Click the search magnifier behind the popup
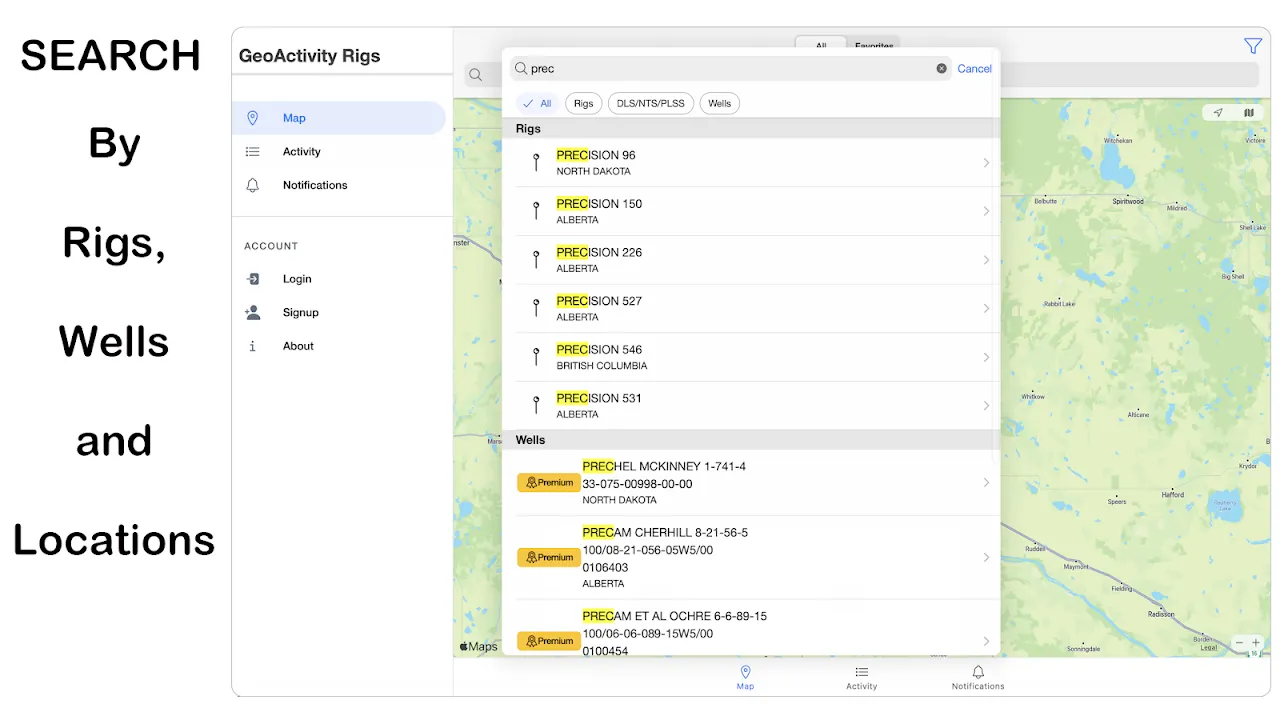Viewport: 1280px width, 720px height. pyautogui.click(x=476, y=75)
